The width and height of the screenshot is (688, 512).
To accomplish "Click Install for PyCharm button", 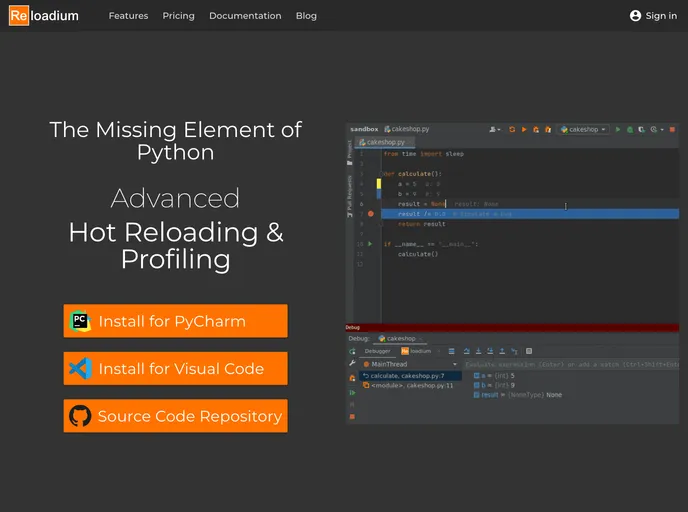I will 176,321.
